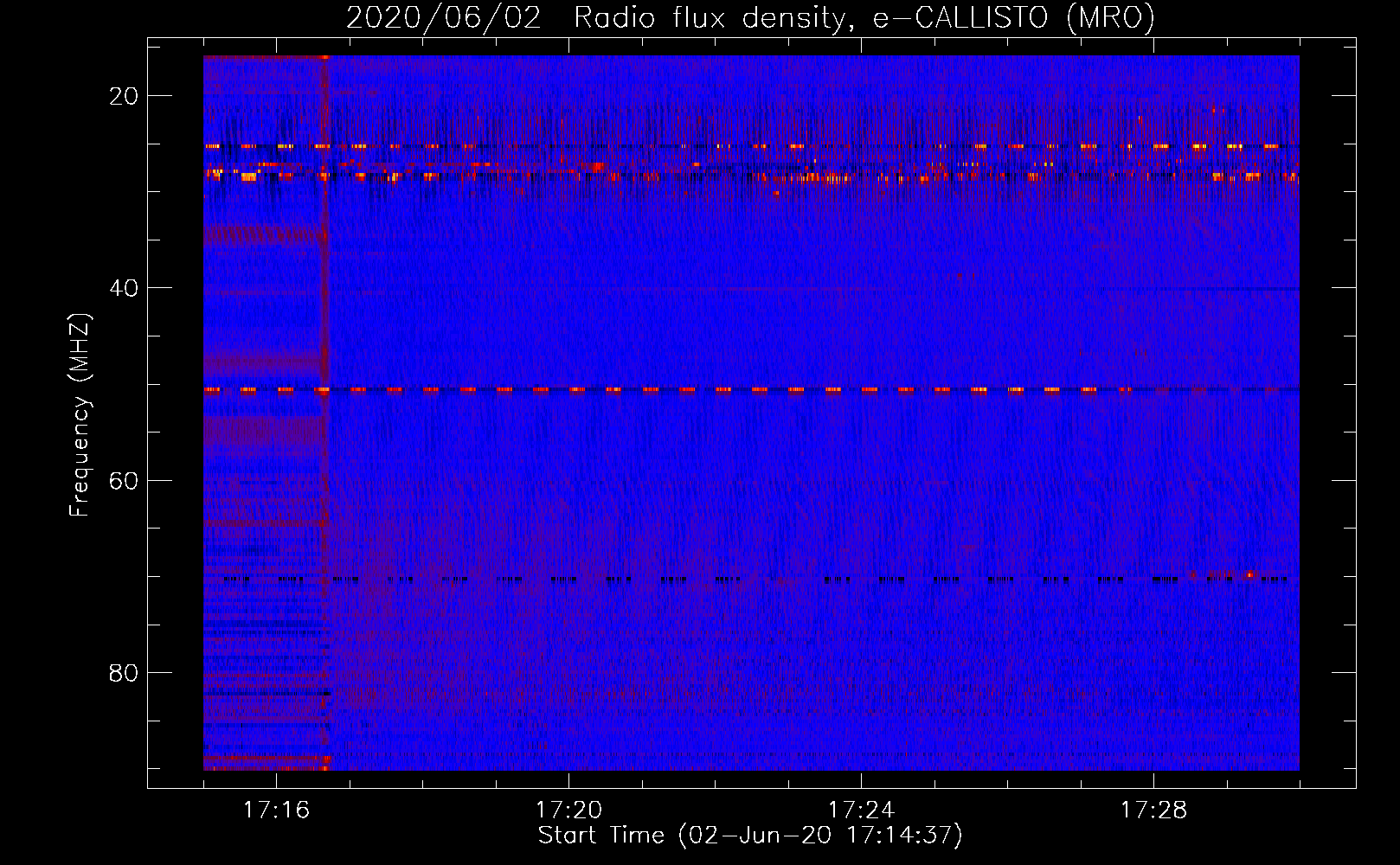Click the 20 MHz frequency tick label
The width and height of the screenshot is (1400, 865).
[x=124, y=96]
